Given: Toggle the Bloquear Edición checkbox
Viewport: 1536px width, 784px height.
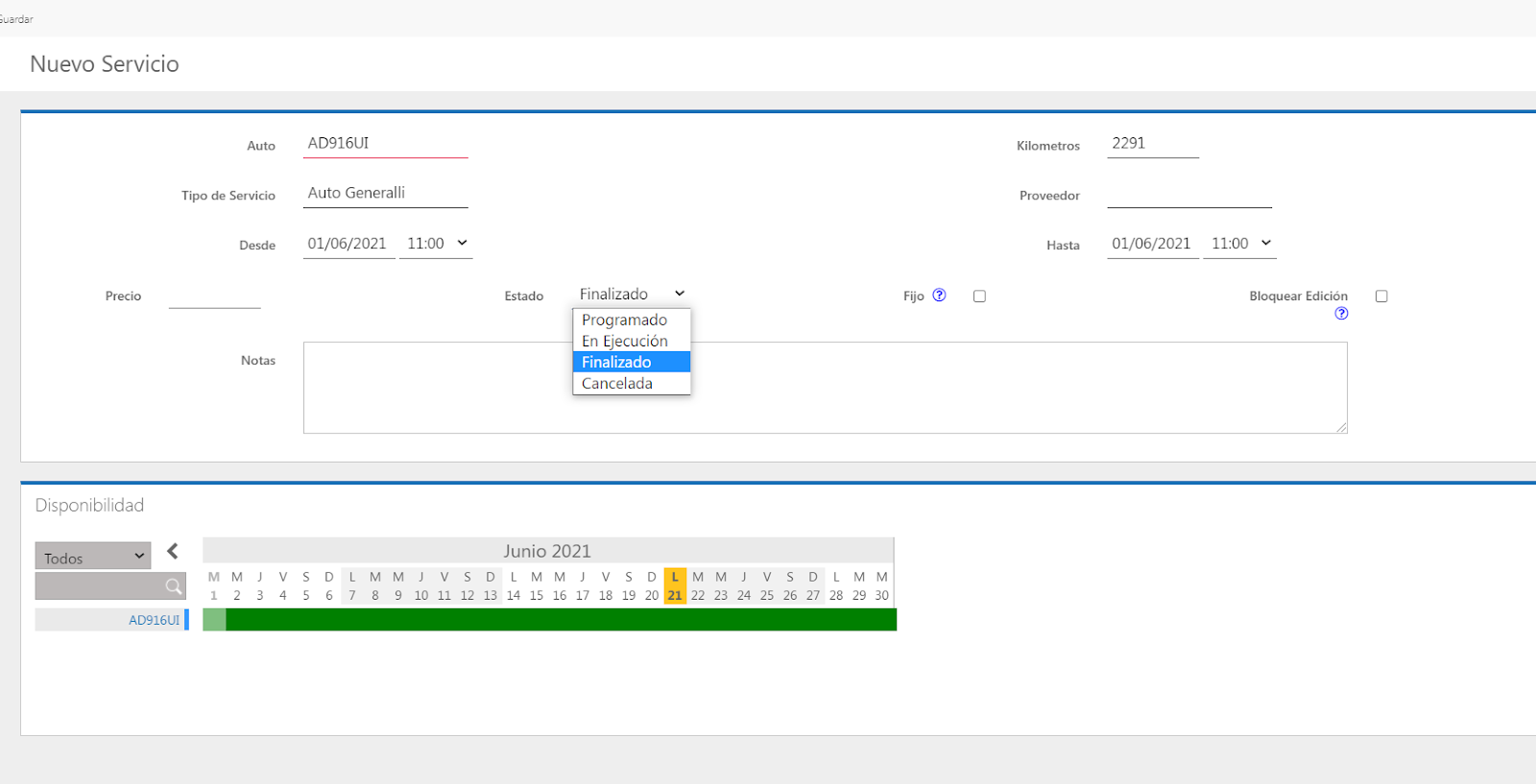Looking at the screenshot, I should (x=1381, y=297).
